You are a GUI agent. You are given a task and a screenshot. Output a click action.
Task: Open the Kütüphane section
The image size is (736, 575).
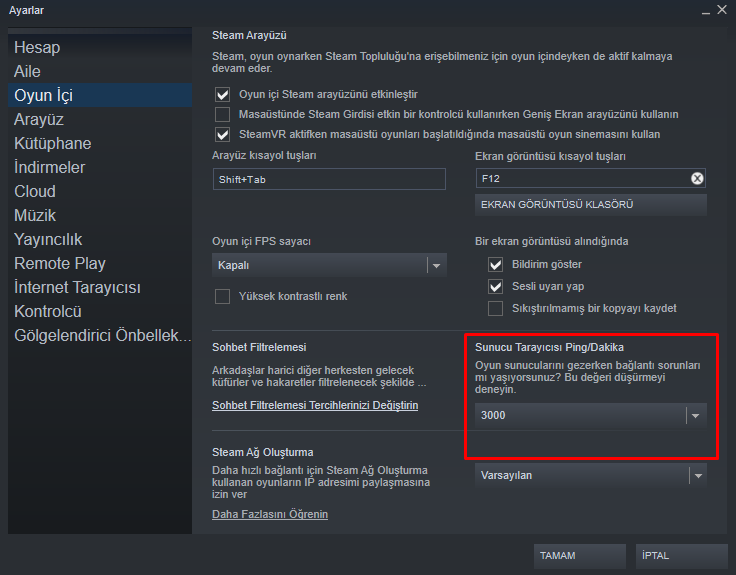click(100, 143)
